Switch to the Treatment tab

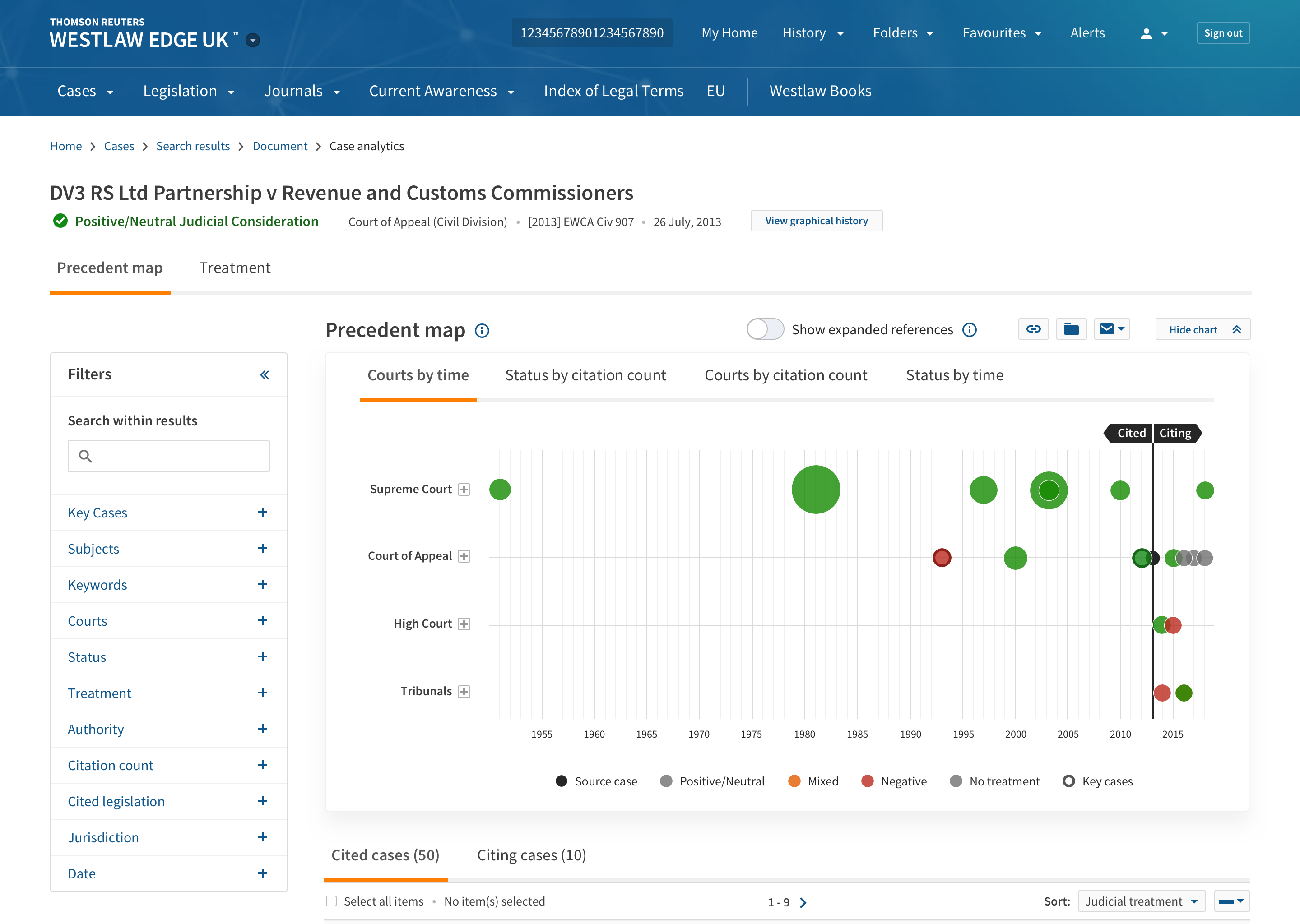[235, 268]
